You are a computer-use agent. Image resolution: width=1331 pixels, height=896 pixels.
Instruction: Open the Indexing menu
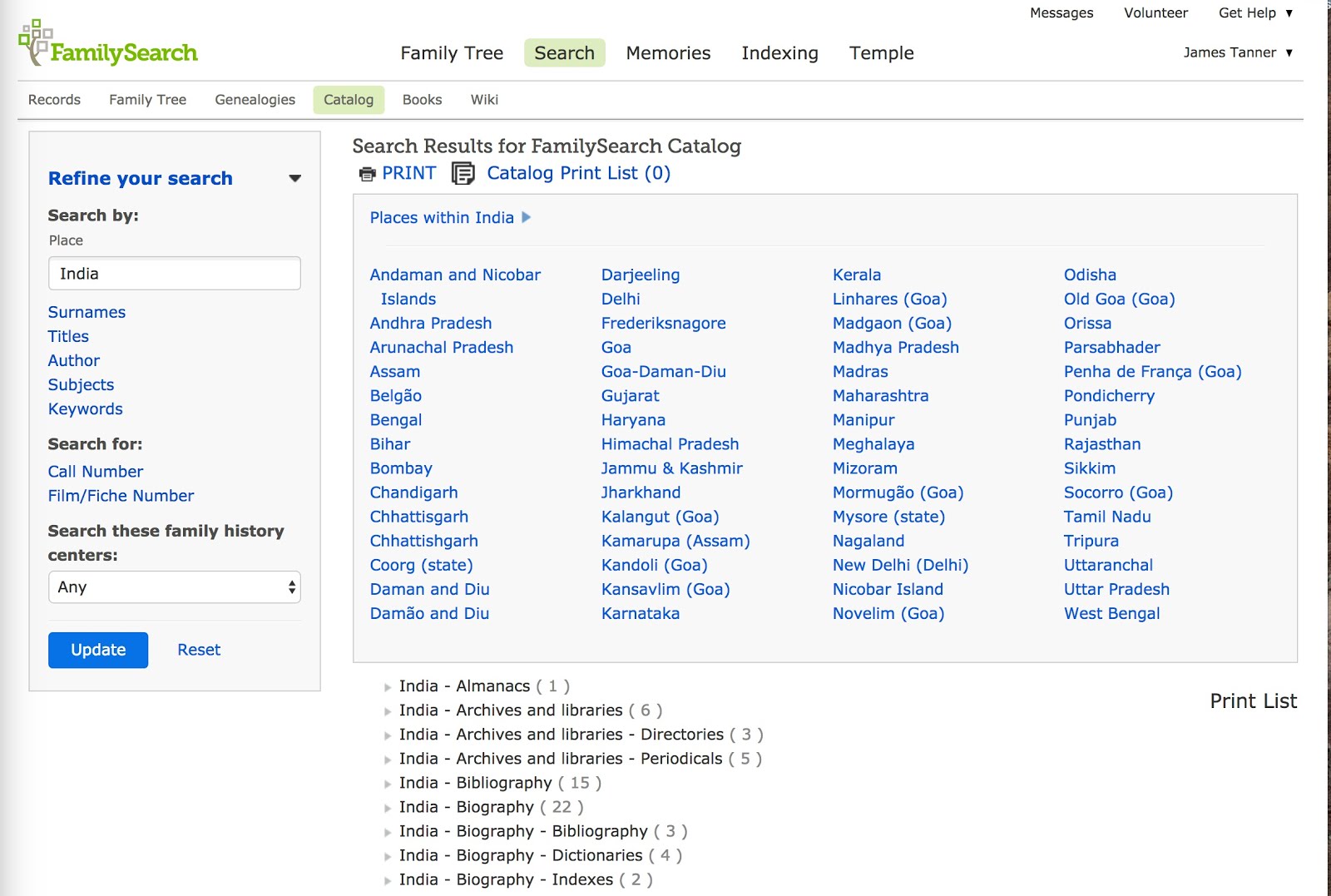(x=779, y=53)
